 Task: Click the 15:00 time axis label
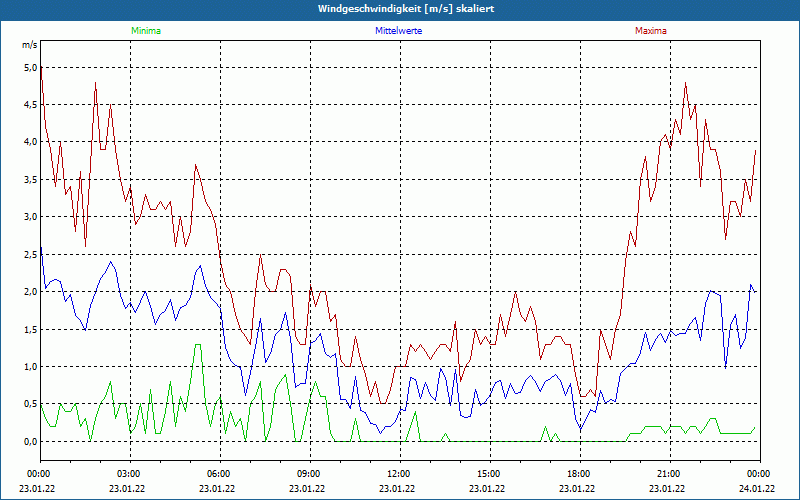click(490, 474)
